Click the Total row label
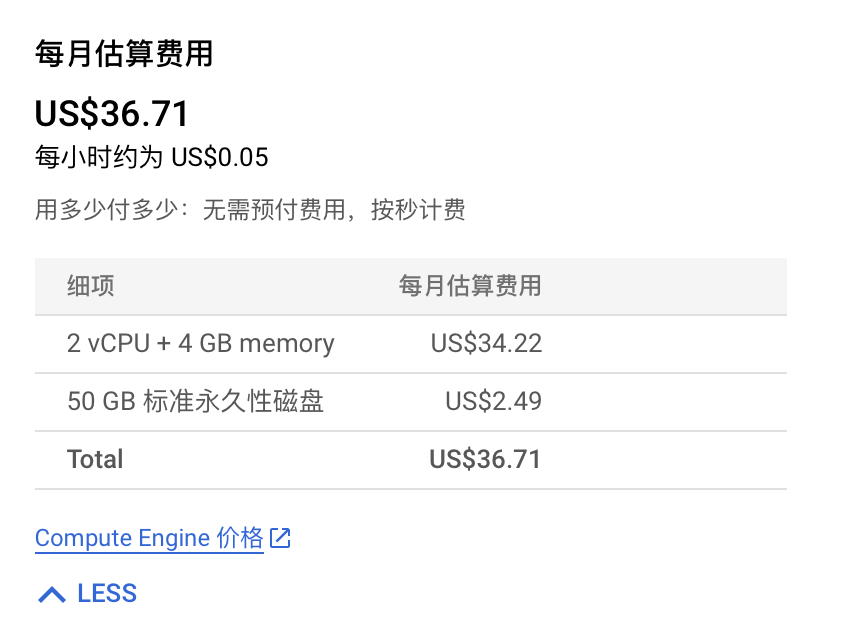The width and height of the screenshot is (846, 634). 95,459
